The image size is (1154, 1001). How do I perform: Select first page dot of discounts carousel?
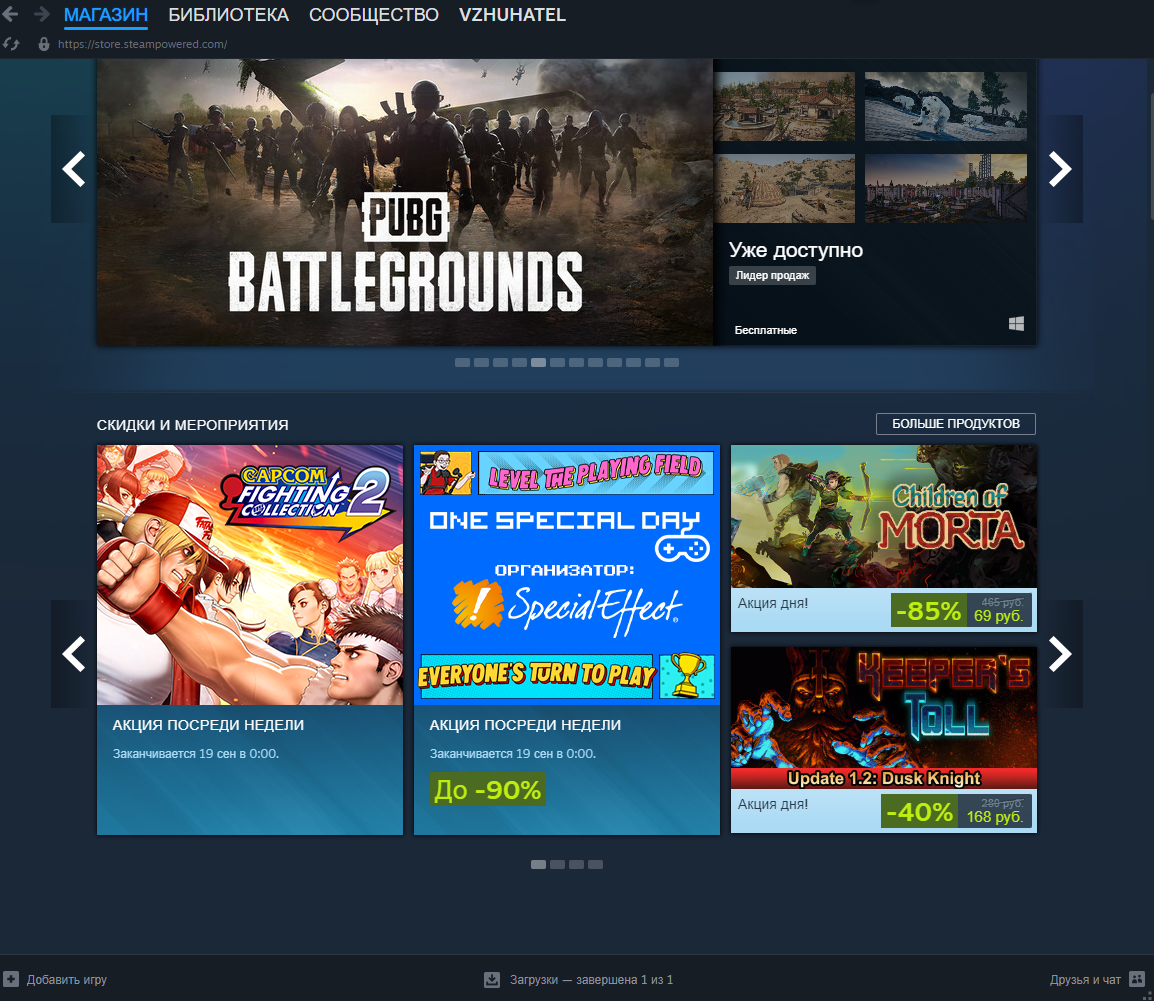(x=538, y=864)
